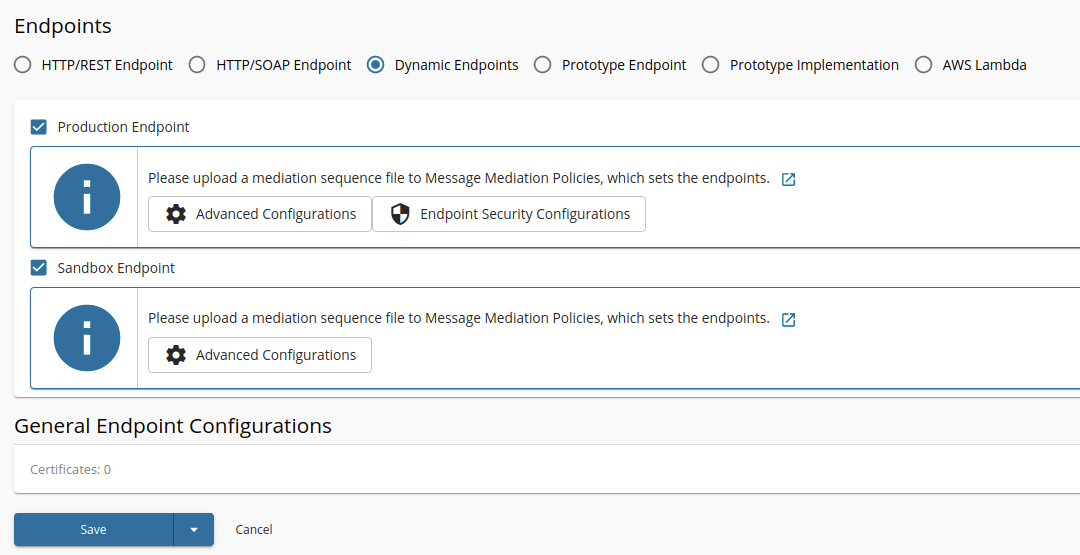
Task: Click the Save button
Action: point(94,530)
